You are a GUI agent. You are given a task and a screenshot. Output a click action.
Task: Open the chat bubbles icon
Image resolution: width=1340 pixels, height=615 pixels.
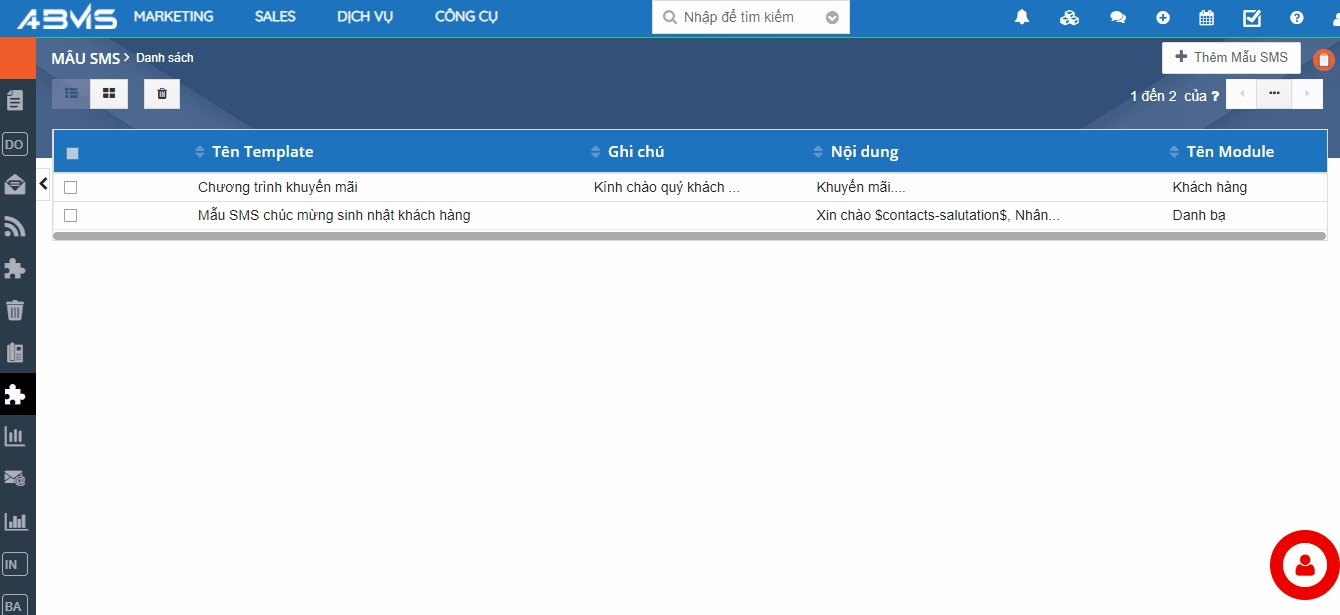click(1118, 17)
